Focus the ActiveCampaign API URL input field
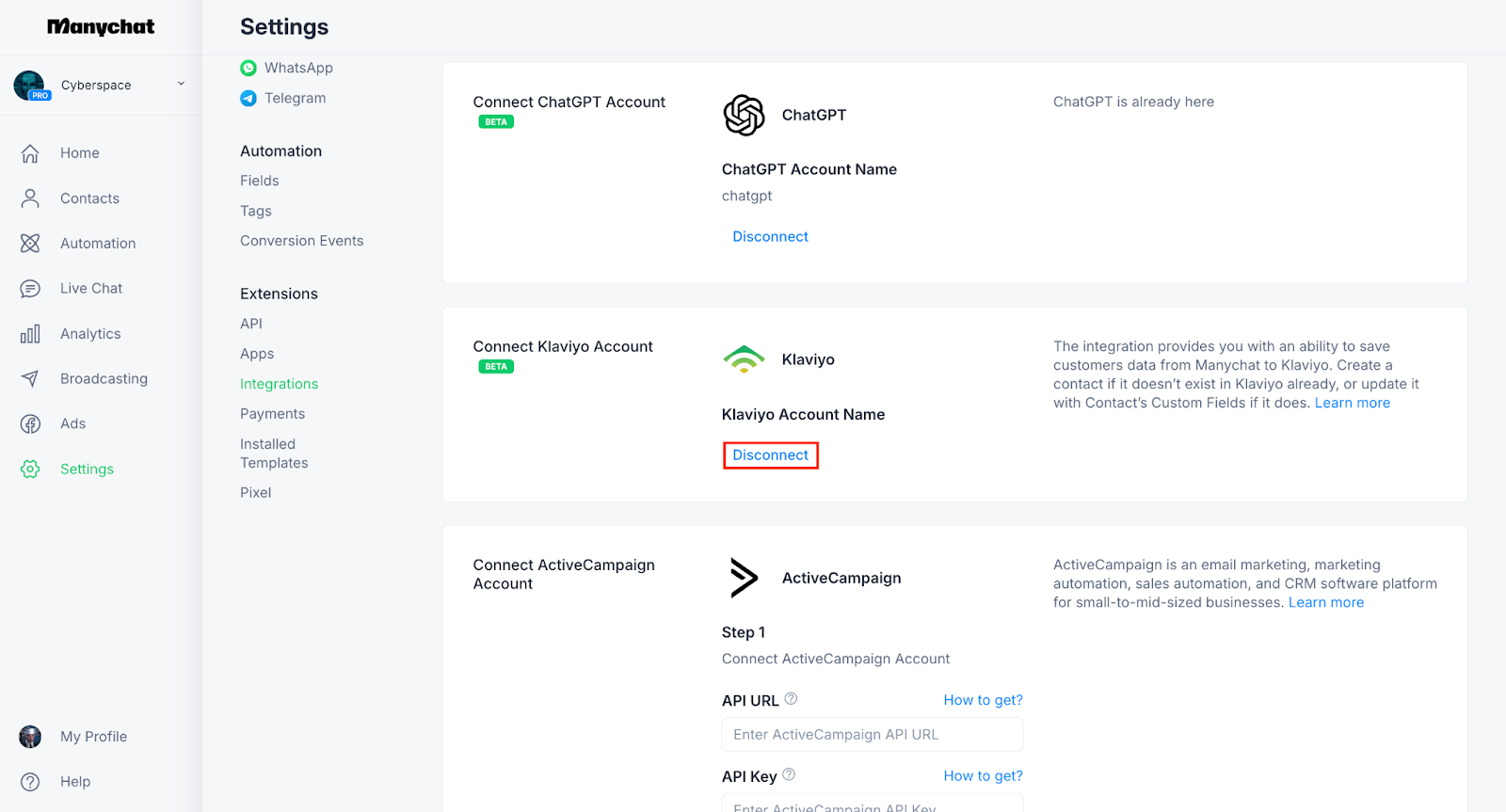Screen dimensions: 1506x812 pyautogui.click(x=872, y=735)
